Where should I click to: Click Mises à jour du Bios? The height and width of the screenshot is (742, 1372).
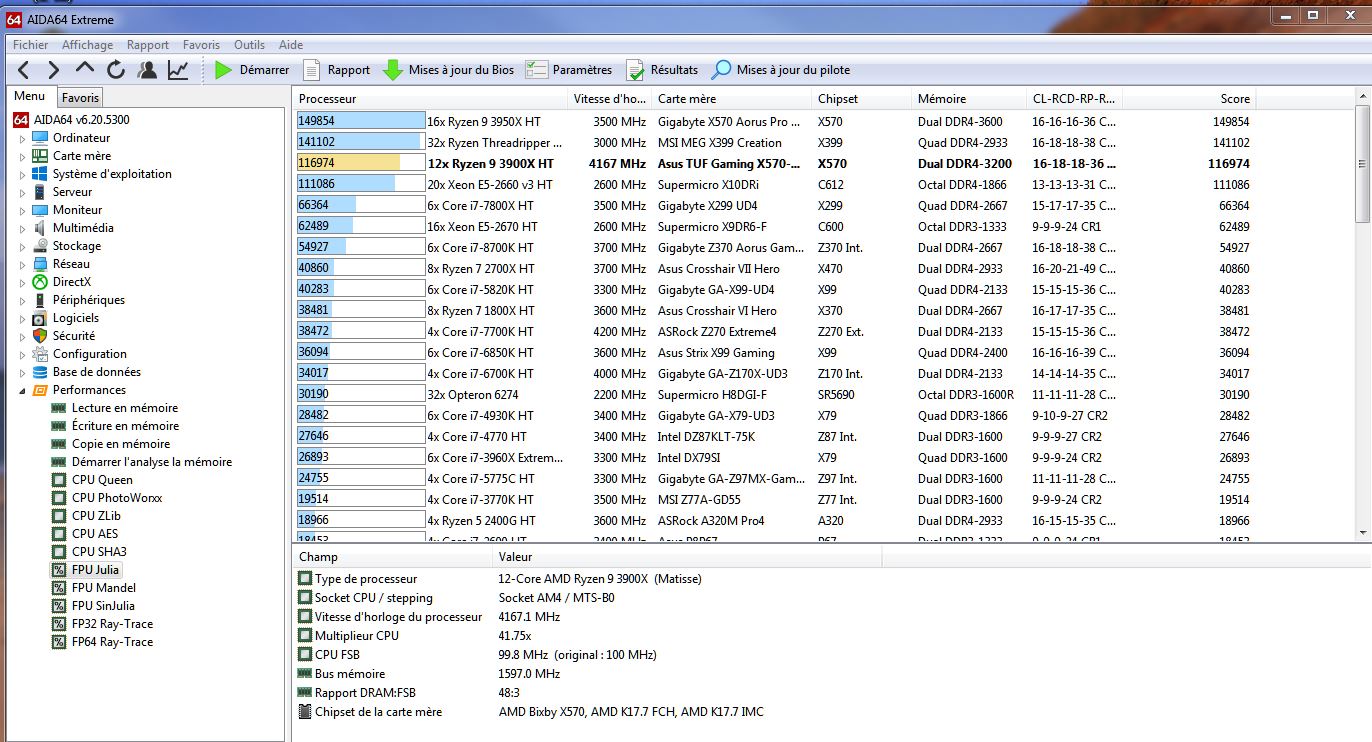(x=449, y=70)
